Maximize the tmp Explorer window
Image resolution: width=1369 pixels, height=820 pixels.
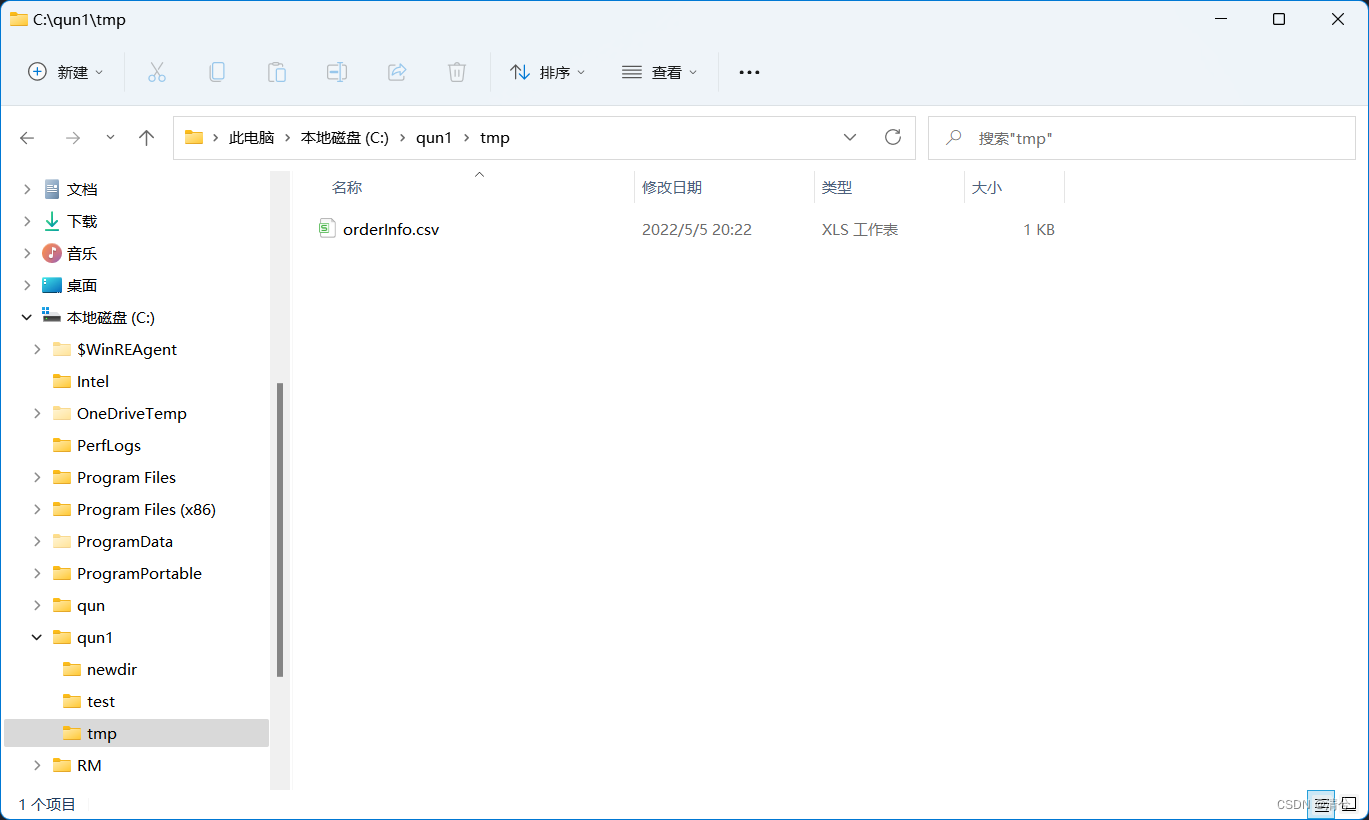tap(1279, 19)
